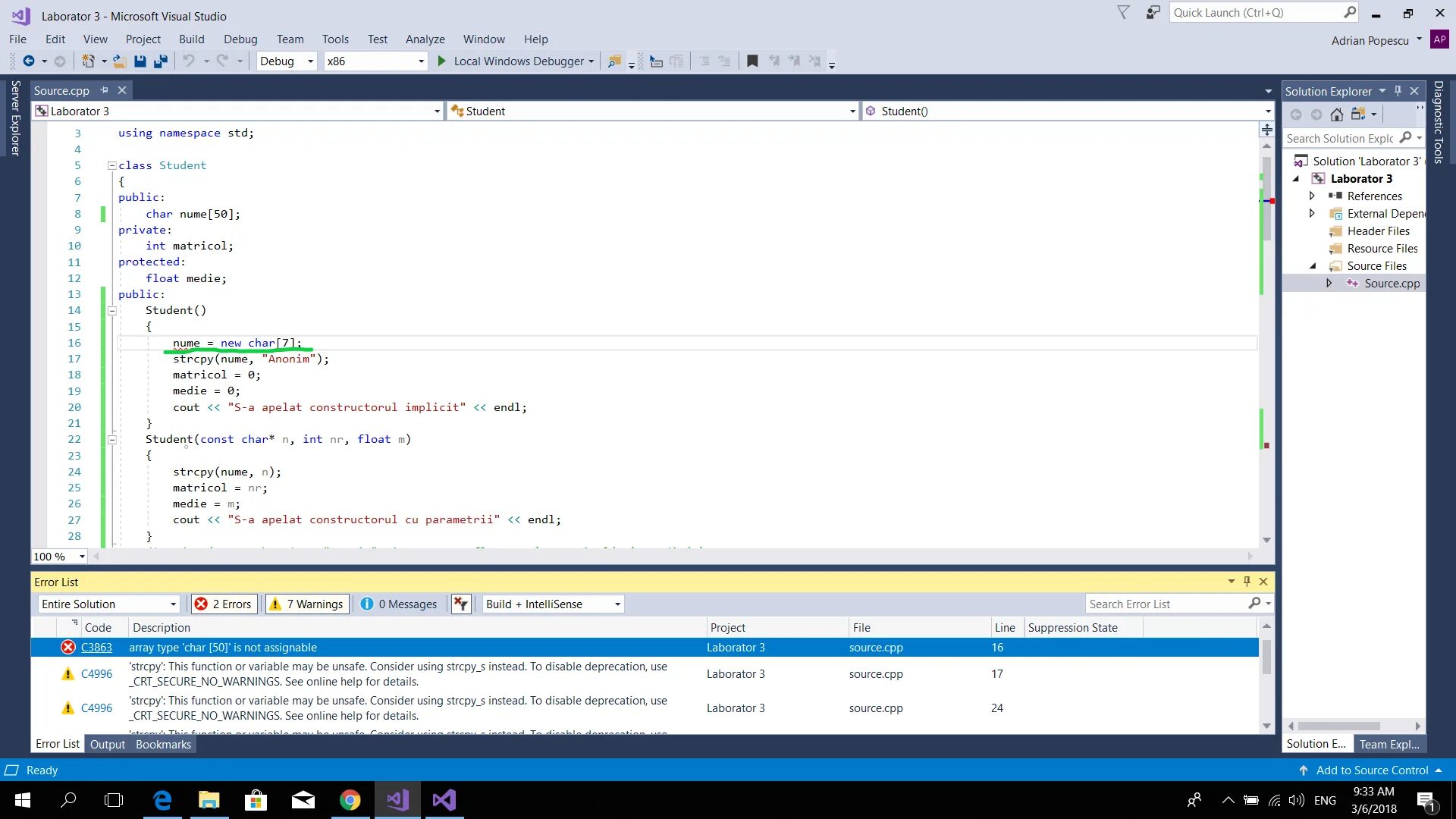Toggle the 2 Errors filter

tap(224, 604)
